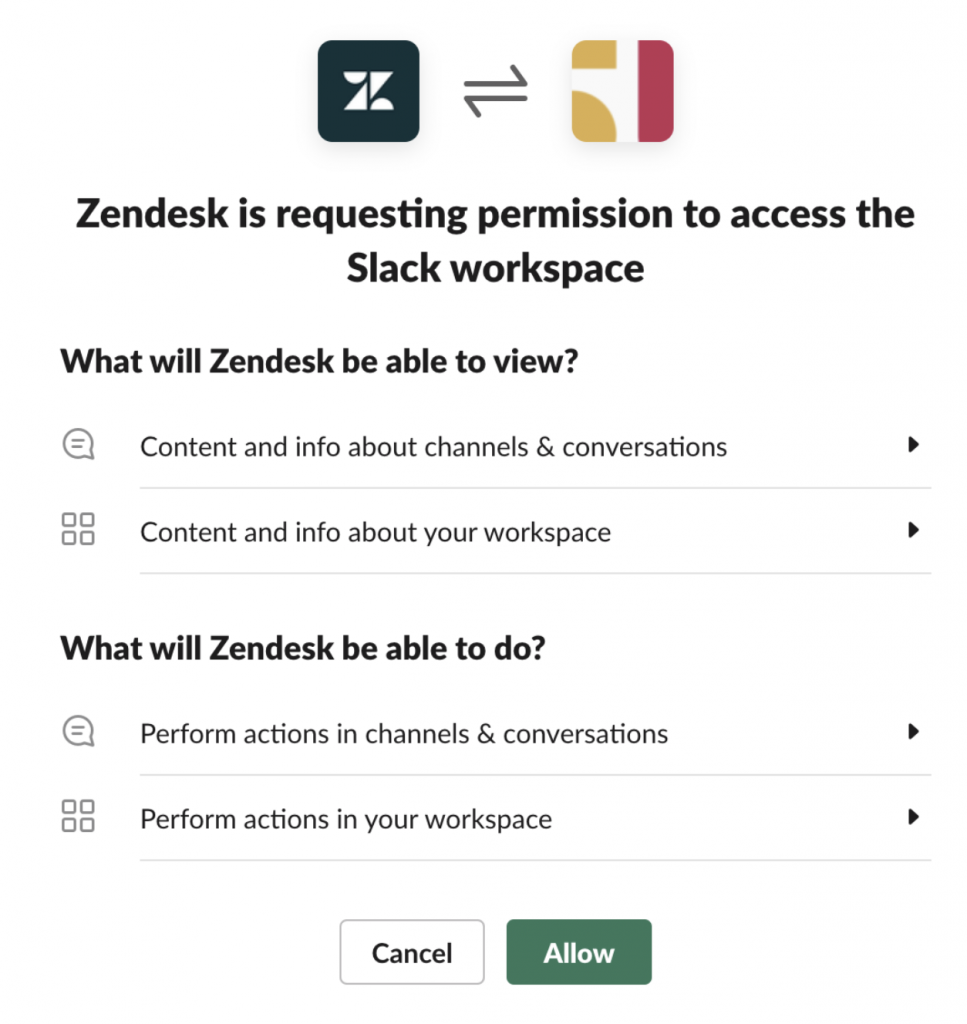Click the bidirectional arrows between the app icons
This screenshot has width=967, height=1024.
click(x=496, y=90)
